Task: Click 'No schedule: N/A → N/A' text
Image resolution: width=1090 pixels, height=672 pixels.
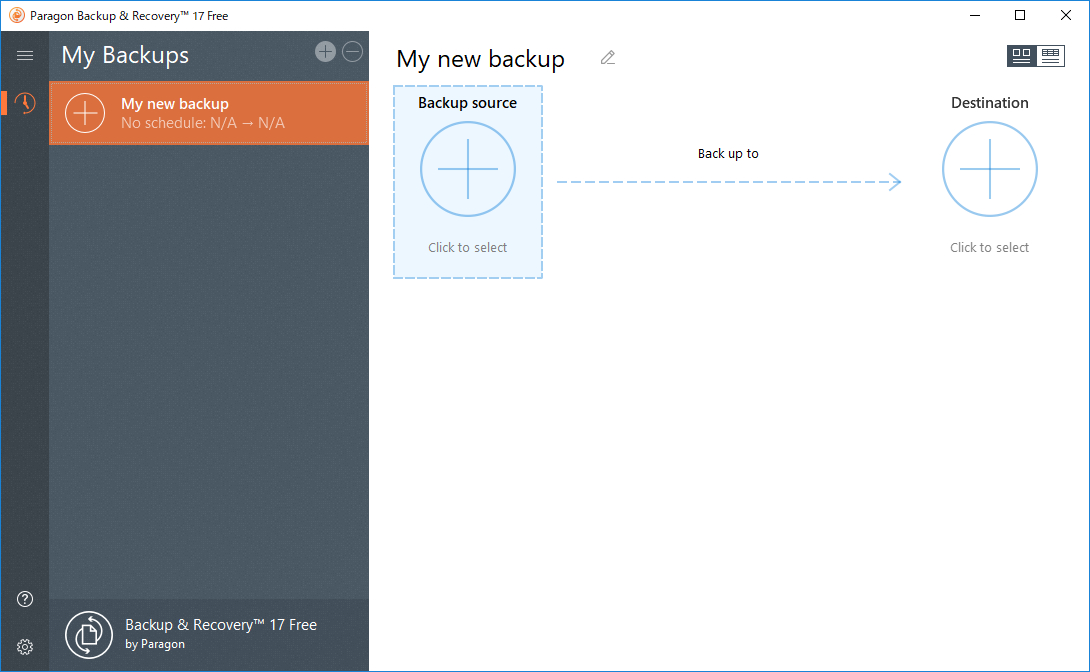Action: 203,123
